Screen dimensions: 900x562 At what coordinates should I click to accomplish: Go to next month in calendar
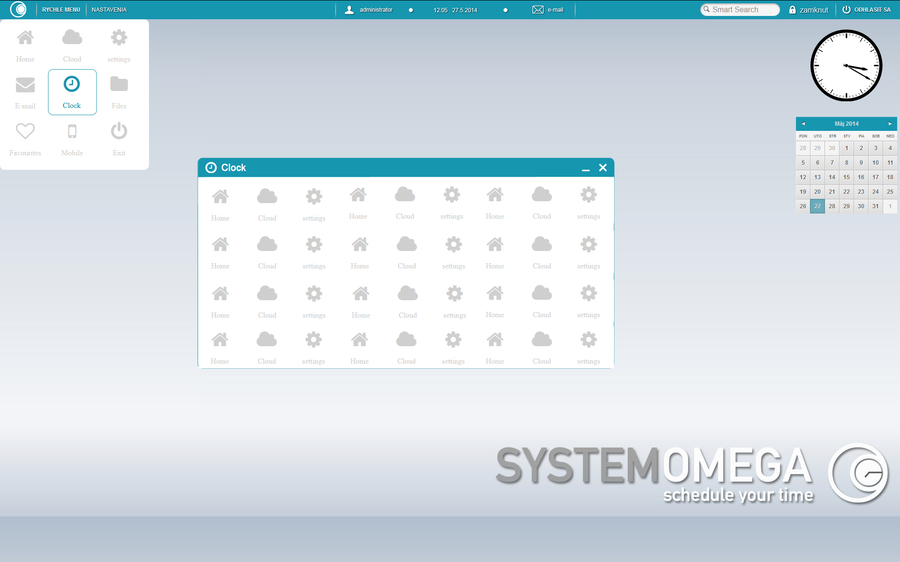(x=890, y=124)
